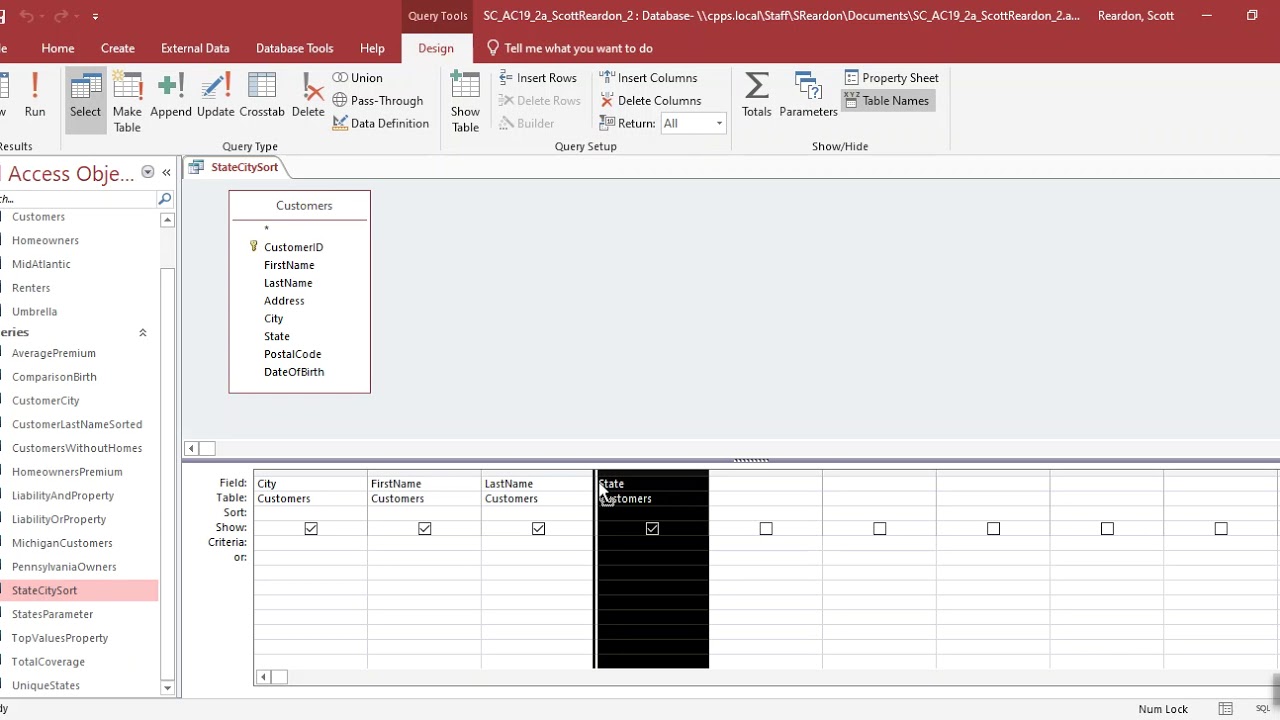Image resolution: width=1280 pixels, height=720 pixels.
Task: Uncheck Show box for FirstName column
Action: click(425, 528)
